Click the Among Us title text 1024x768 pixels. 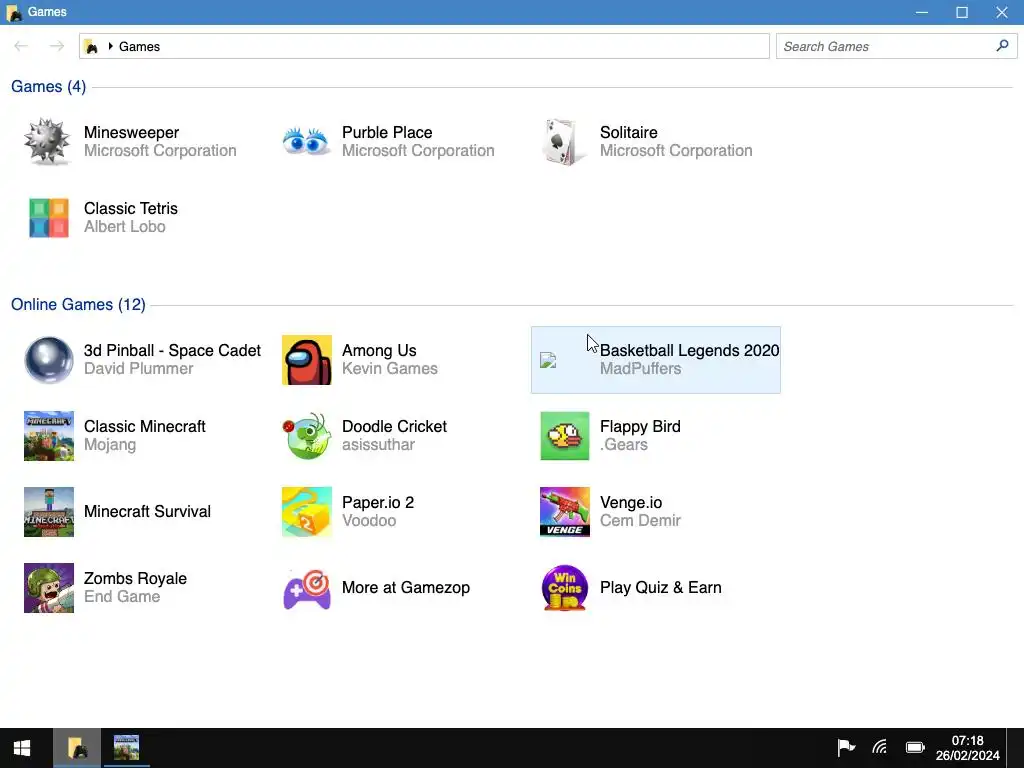click(x=379, y=351)
